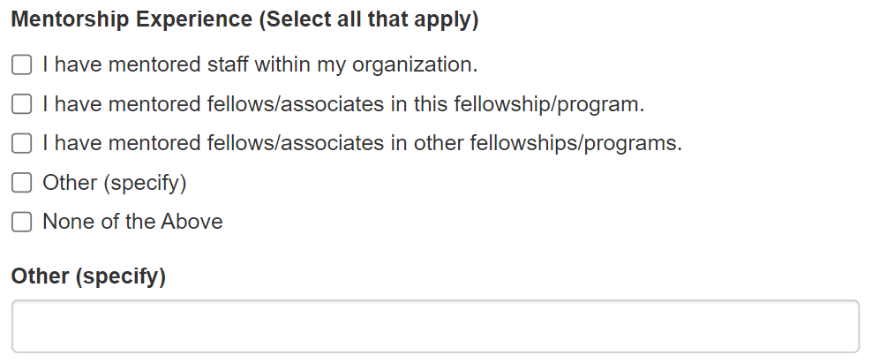The width and height of the screenshot is (887, 363).
Task: Check the mentored staff within my organization box
Action: tap(21, 65)
